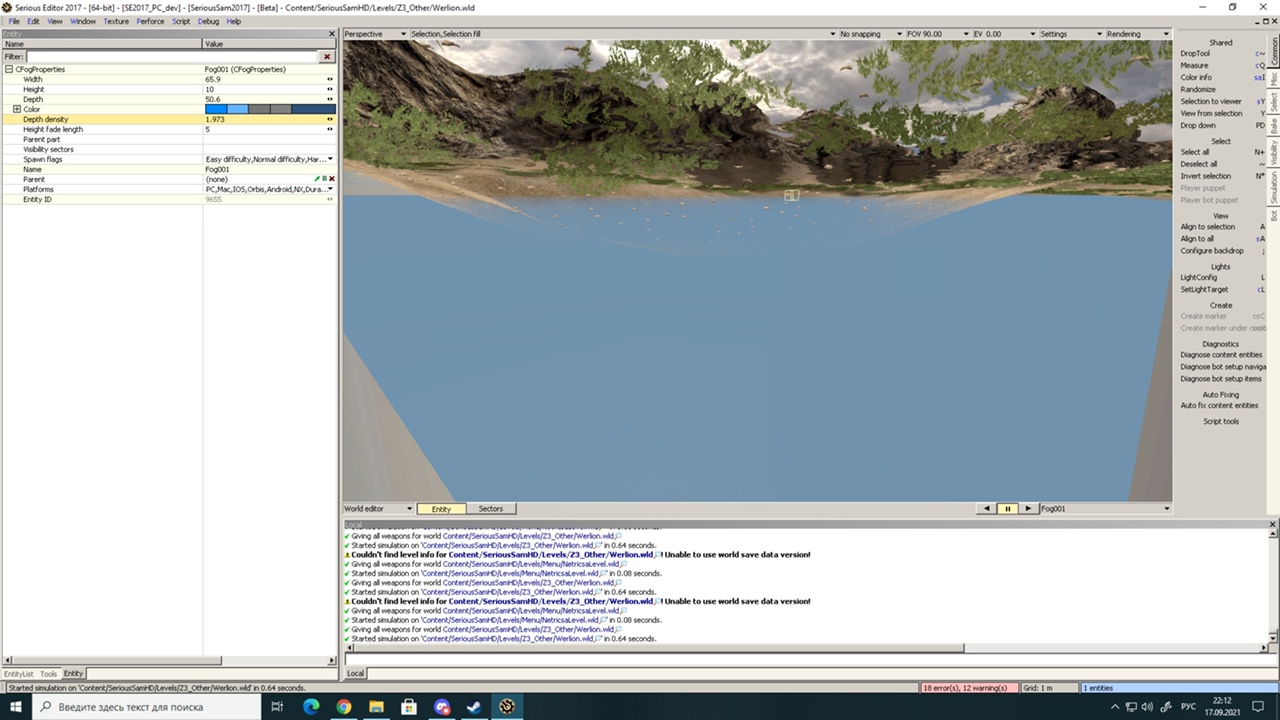
Task: Close the Entity properties panel
Action: pyautogui.click(x=332, y=34)
